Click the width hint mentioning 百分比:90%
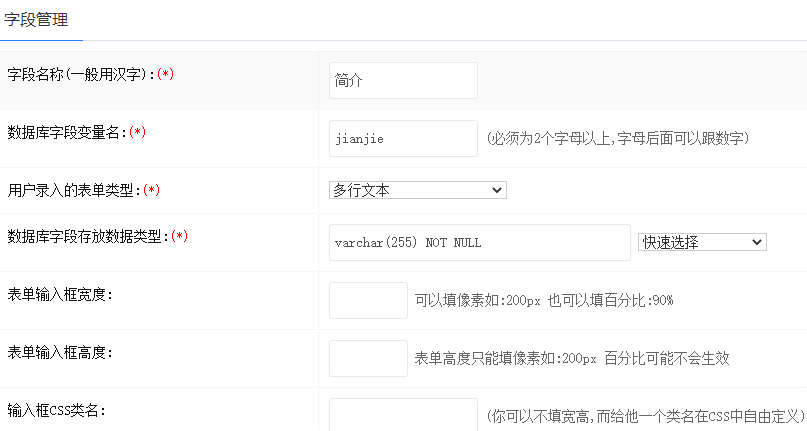The image size is (807, 431). 544,300
